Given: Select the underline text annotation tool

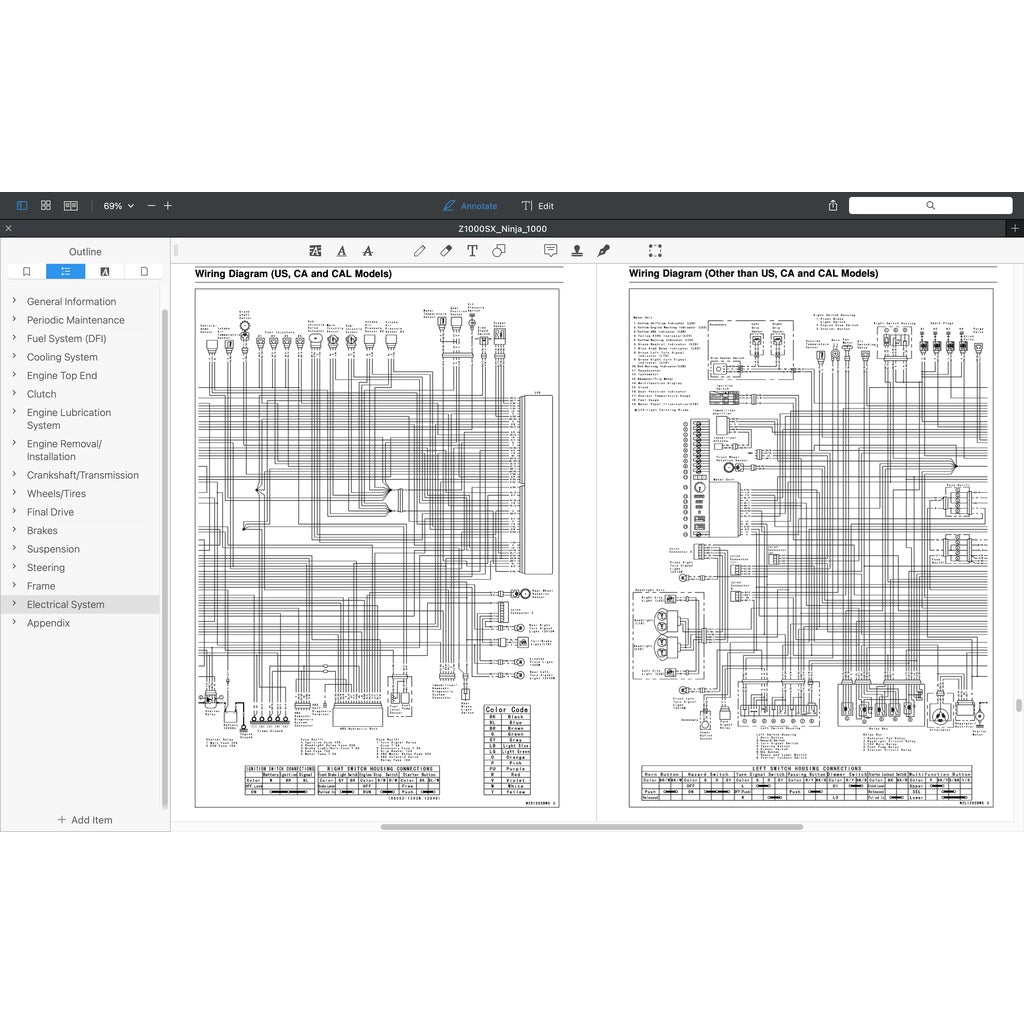Looking at the screenshot, I should point(342,251).
